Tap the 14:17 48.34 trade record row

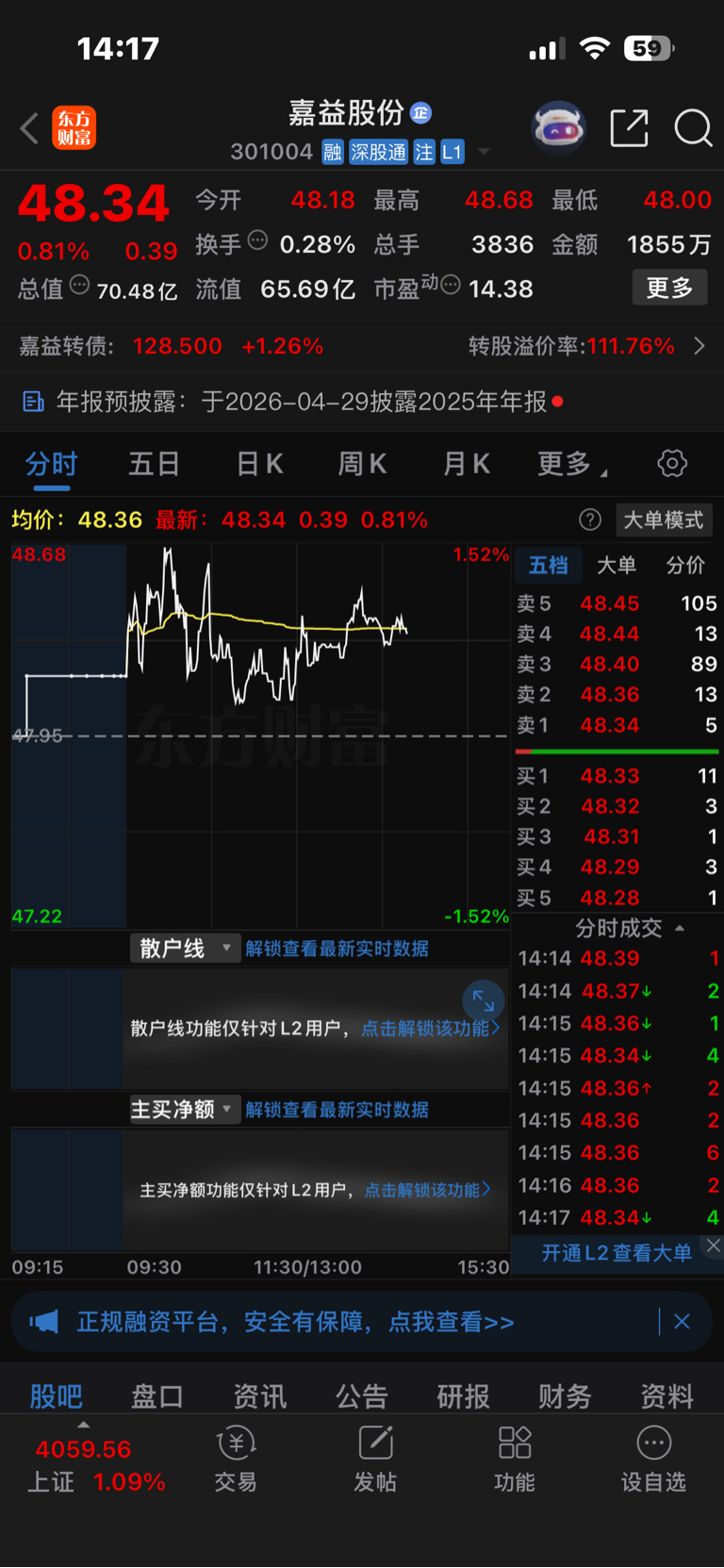[617, 1217]
